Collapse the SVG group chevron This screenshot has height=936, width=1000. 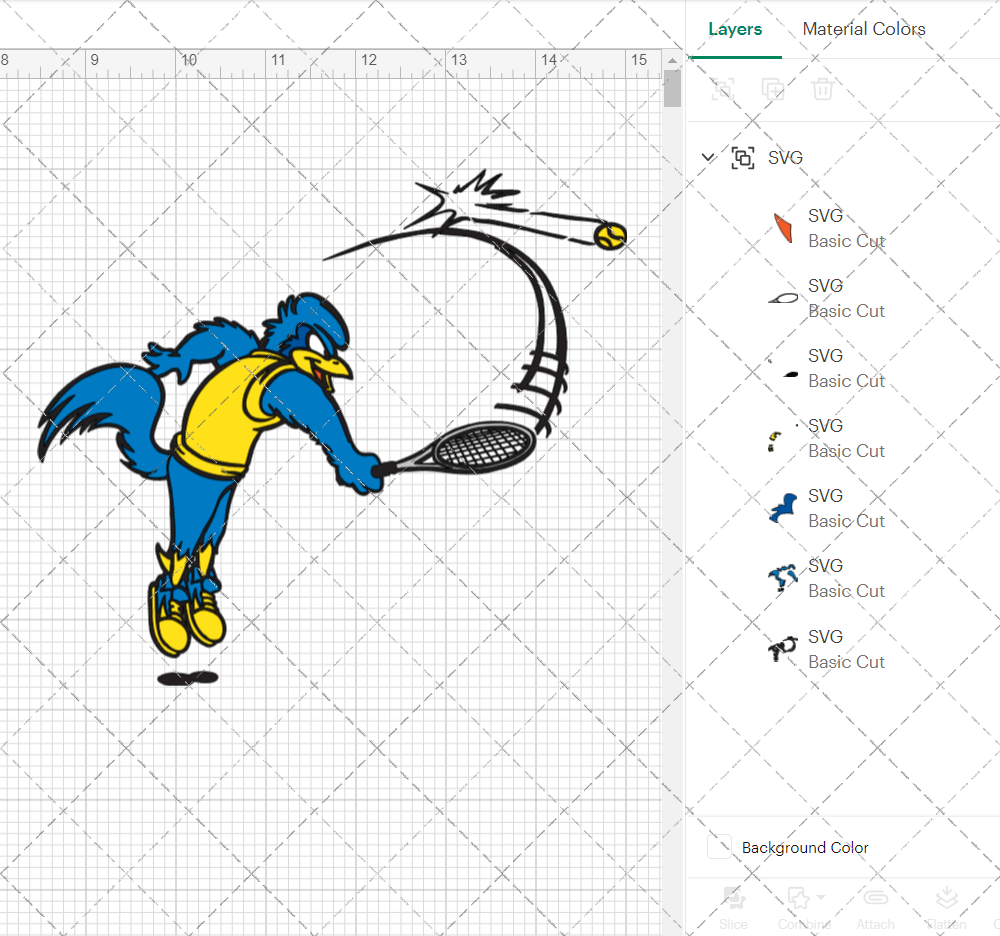[x=708, y=157]
